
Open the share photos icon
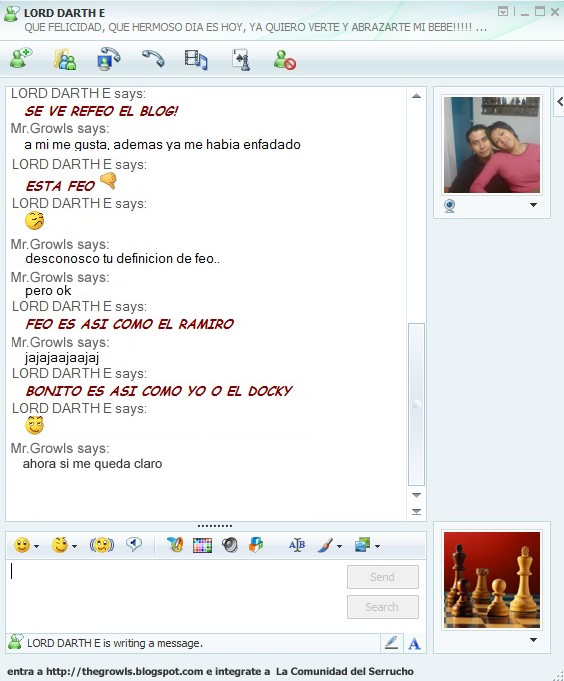point(362,545)
